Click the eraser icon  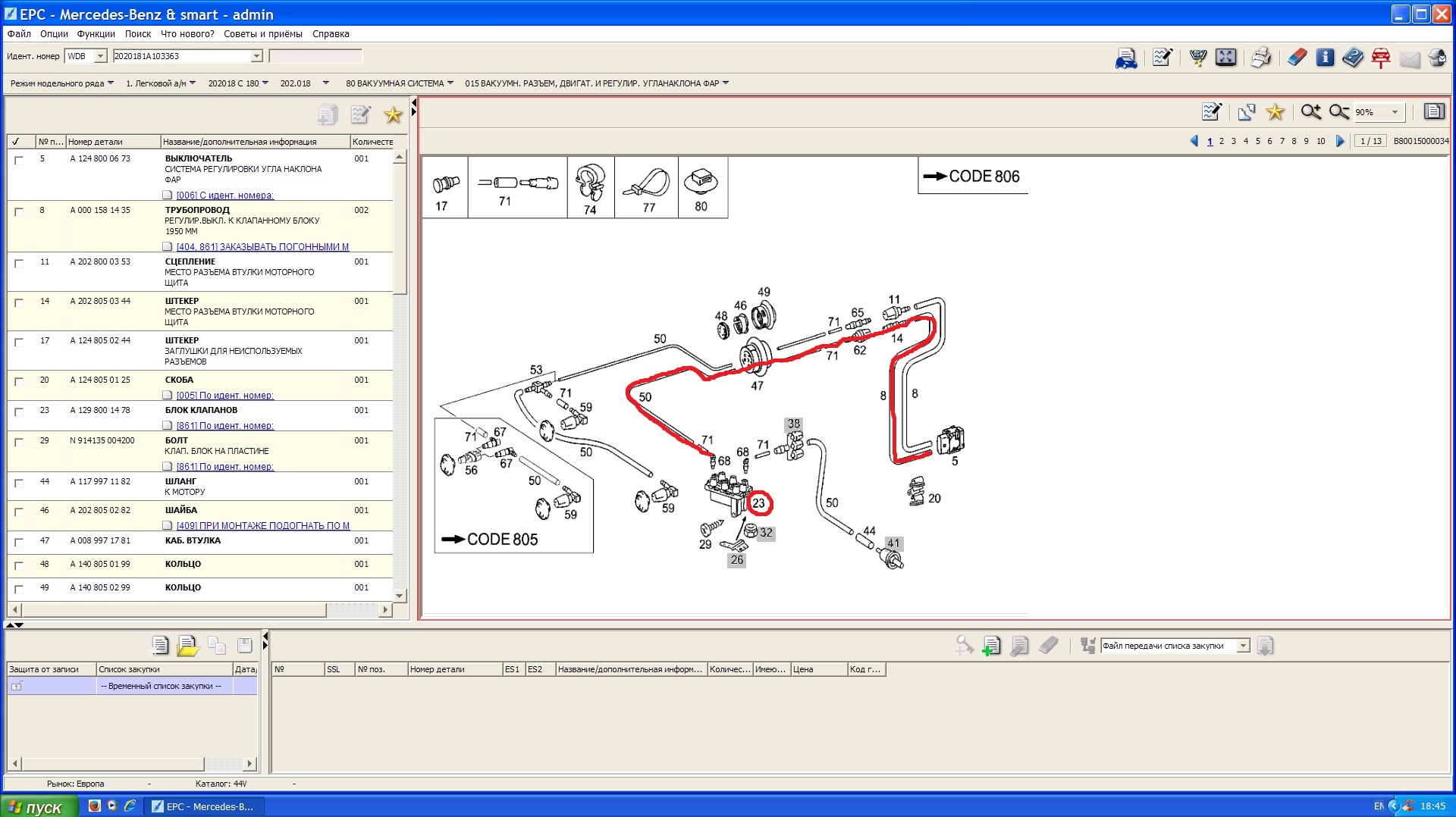click(1297, 58)
